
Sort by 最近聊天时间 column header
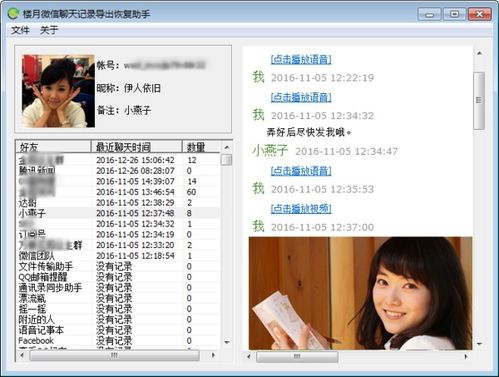tap(137, 147)
